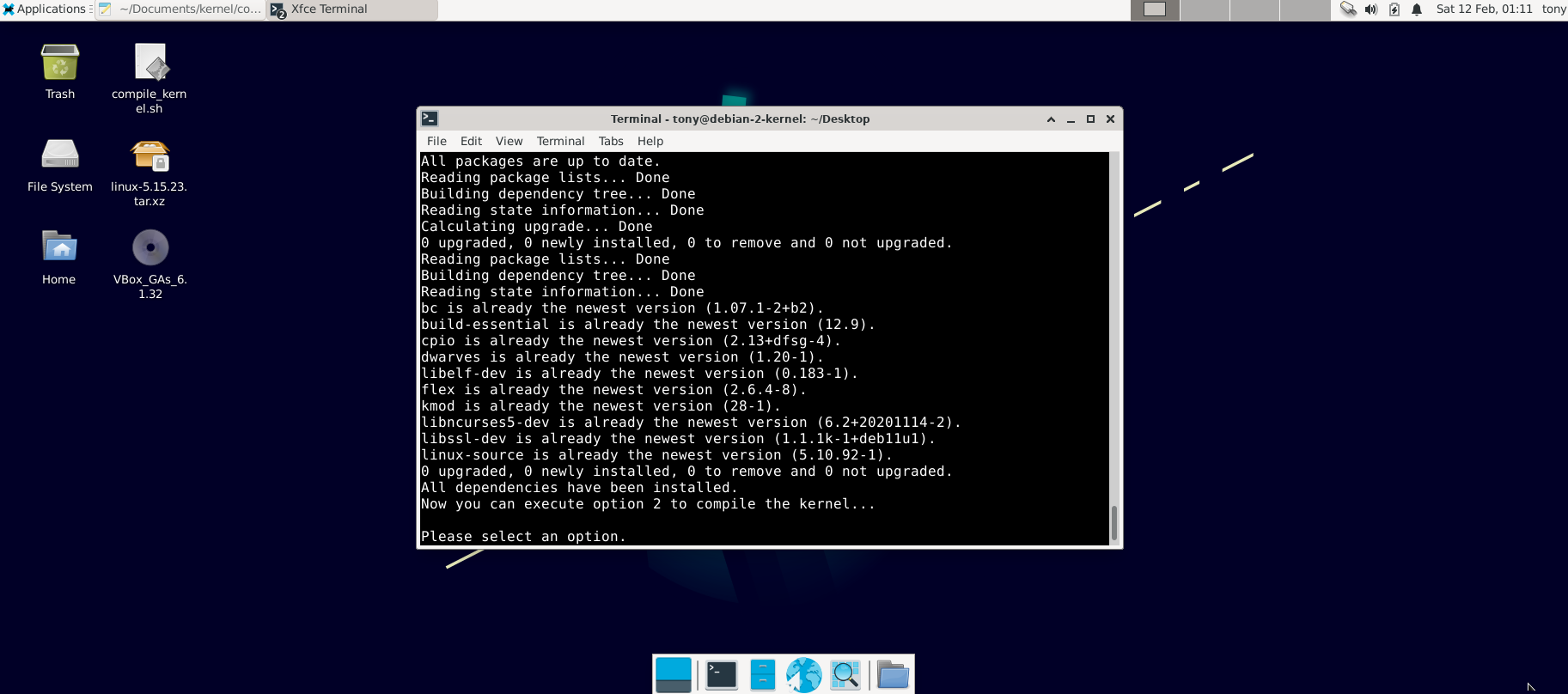
Task: Launch the Web Browser from the dock
Action: pyautogui.click(x=804, y=674)
